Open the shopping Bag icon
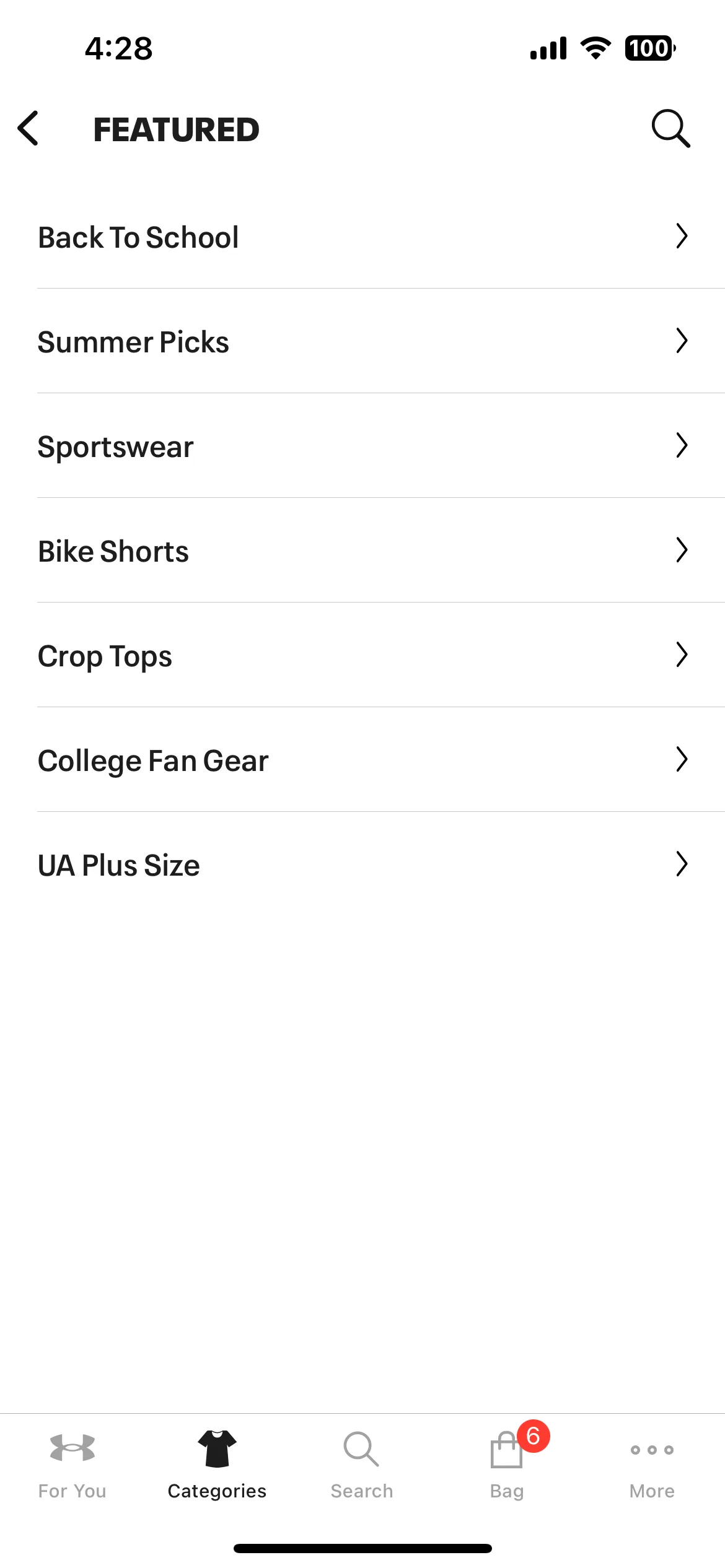Image resolution: width=725 pixels, height=1568 pixels. pyautogui.click(x=506, y=1450)
